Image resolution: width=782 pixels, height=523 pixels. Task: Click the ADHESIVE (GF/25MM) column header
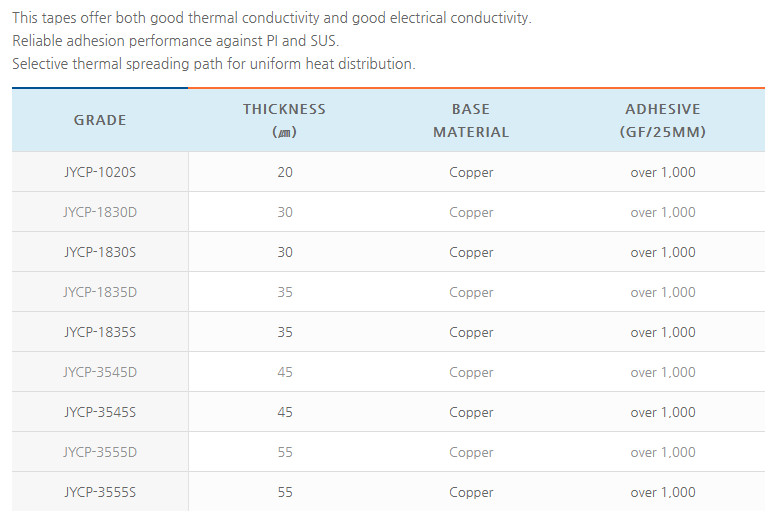662,120
